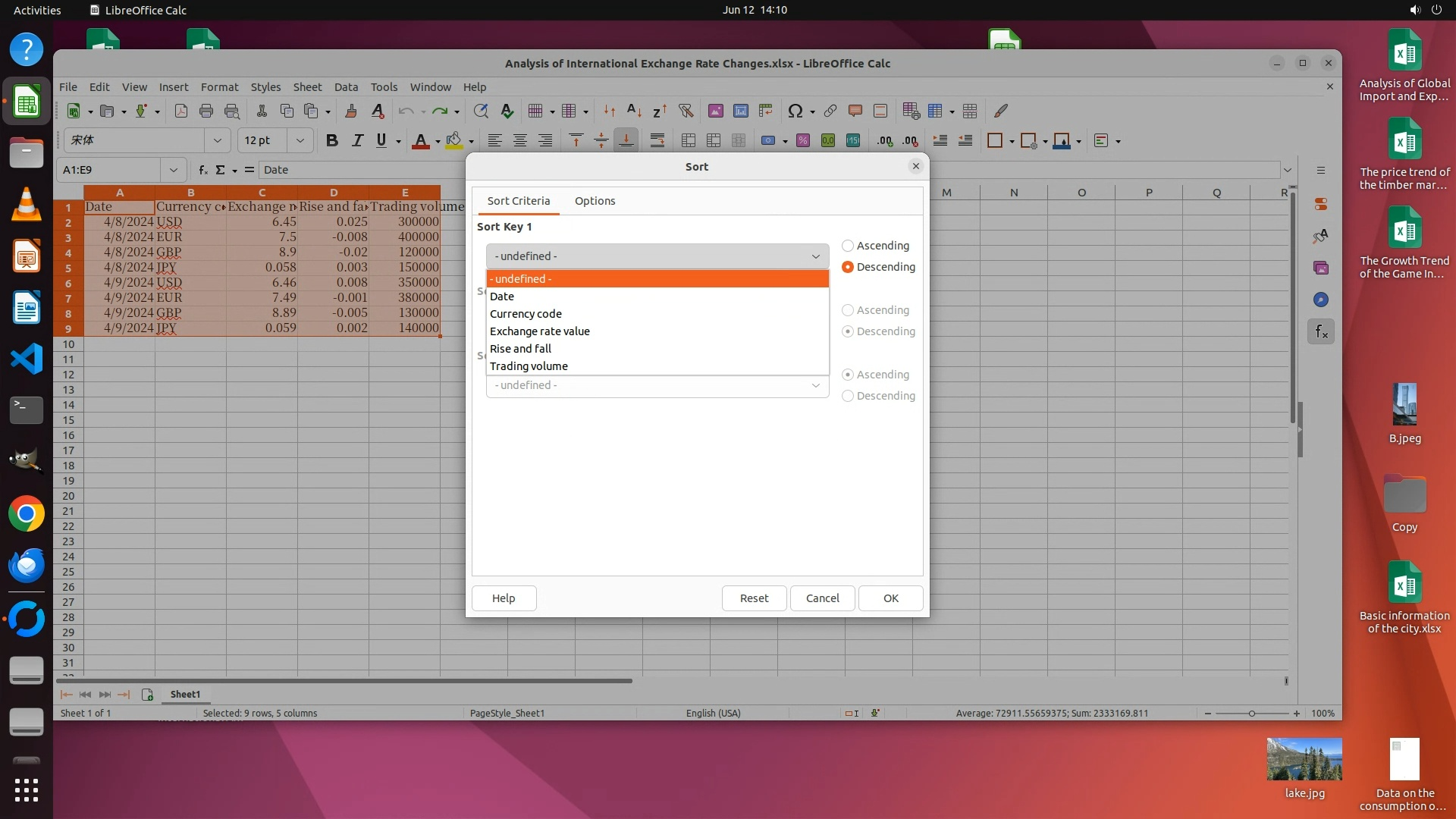1456x819 pixels.
Task: Click the Bold formatting icon
Action: coord(331,140)
